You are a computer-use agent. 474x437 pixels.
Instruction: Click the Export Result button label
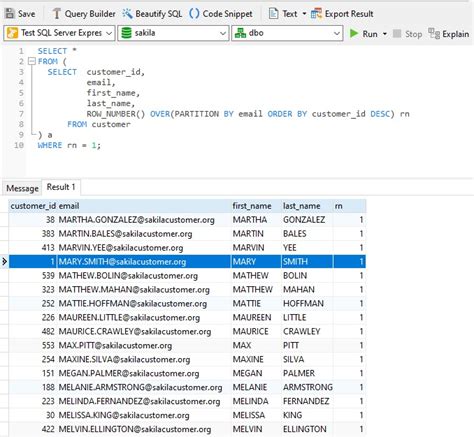[349, 14]
